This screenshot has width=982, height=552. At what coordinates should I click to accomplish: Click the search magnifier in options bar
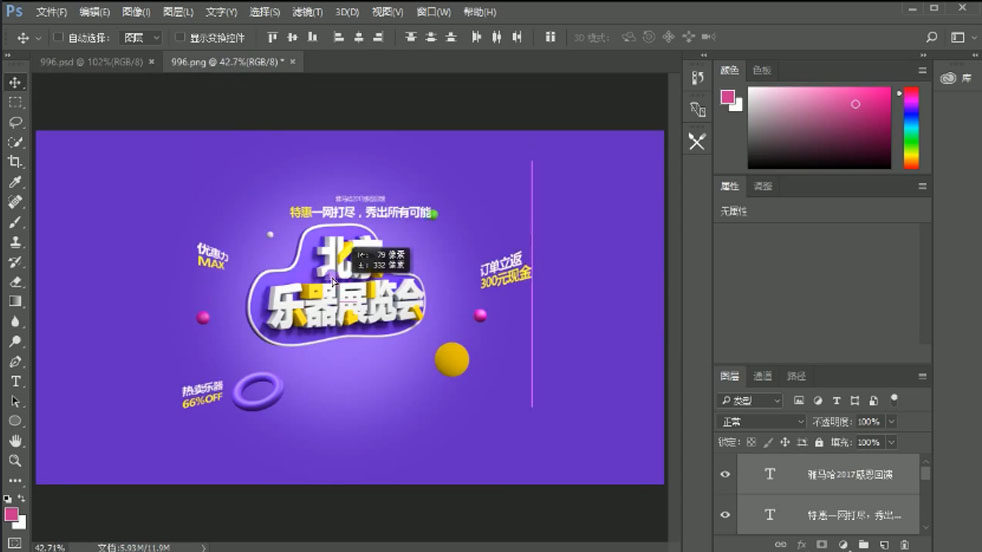point(932,38)
